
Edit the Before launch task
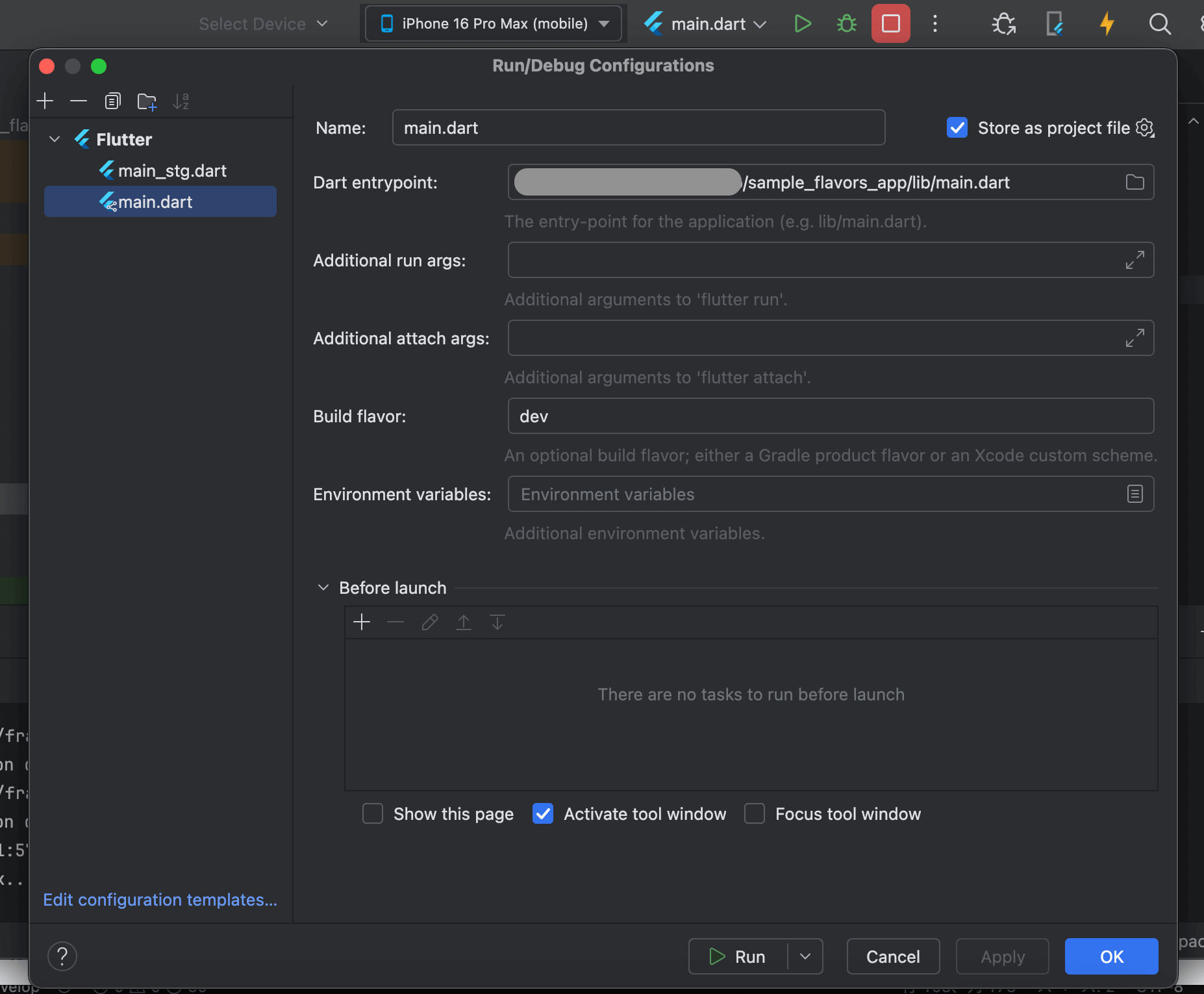pyautogui.click(x=429, y=622)
